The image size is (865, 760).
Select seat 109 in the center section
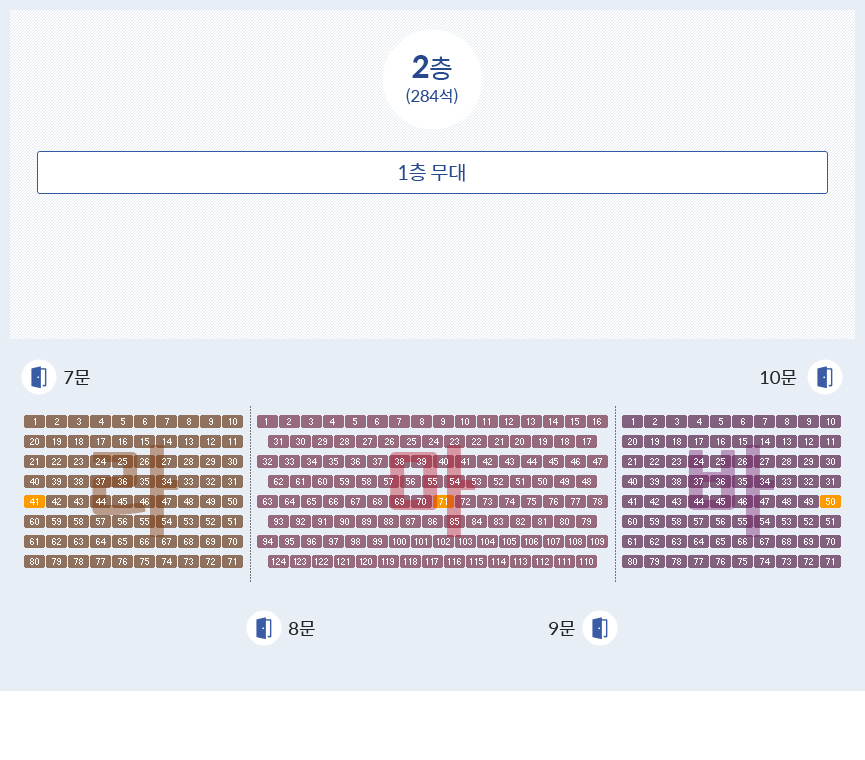pos(597,542)
